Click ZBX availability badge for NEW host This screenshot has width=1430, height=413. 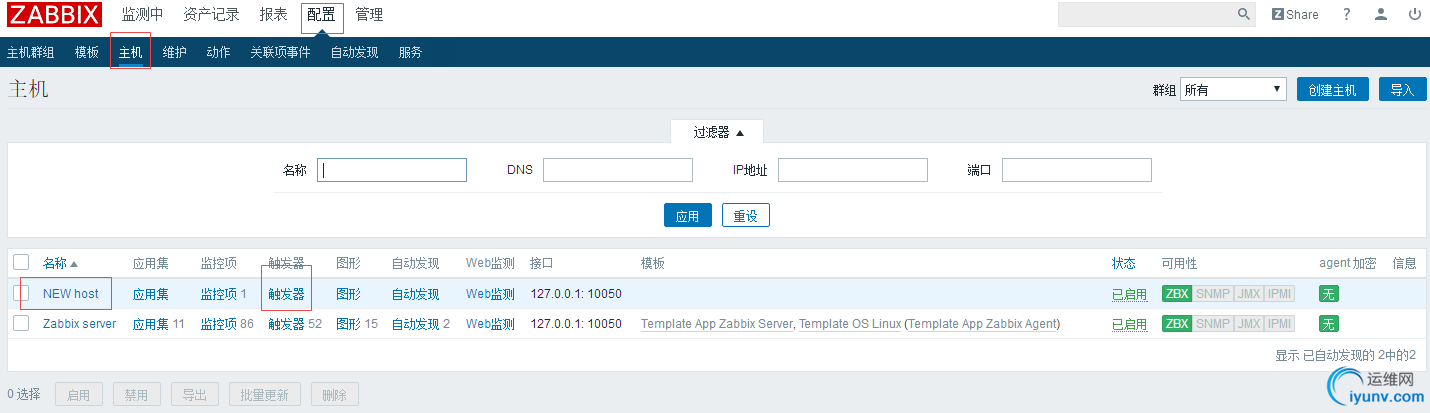tap(1177, 294)
